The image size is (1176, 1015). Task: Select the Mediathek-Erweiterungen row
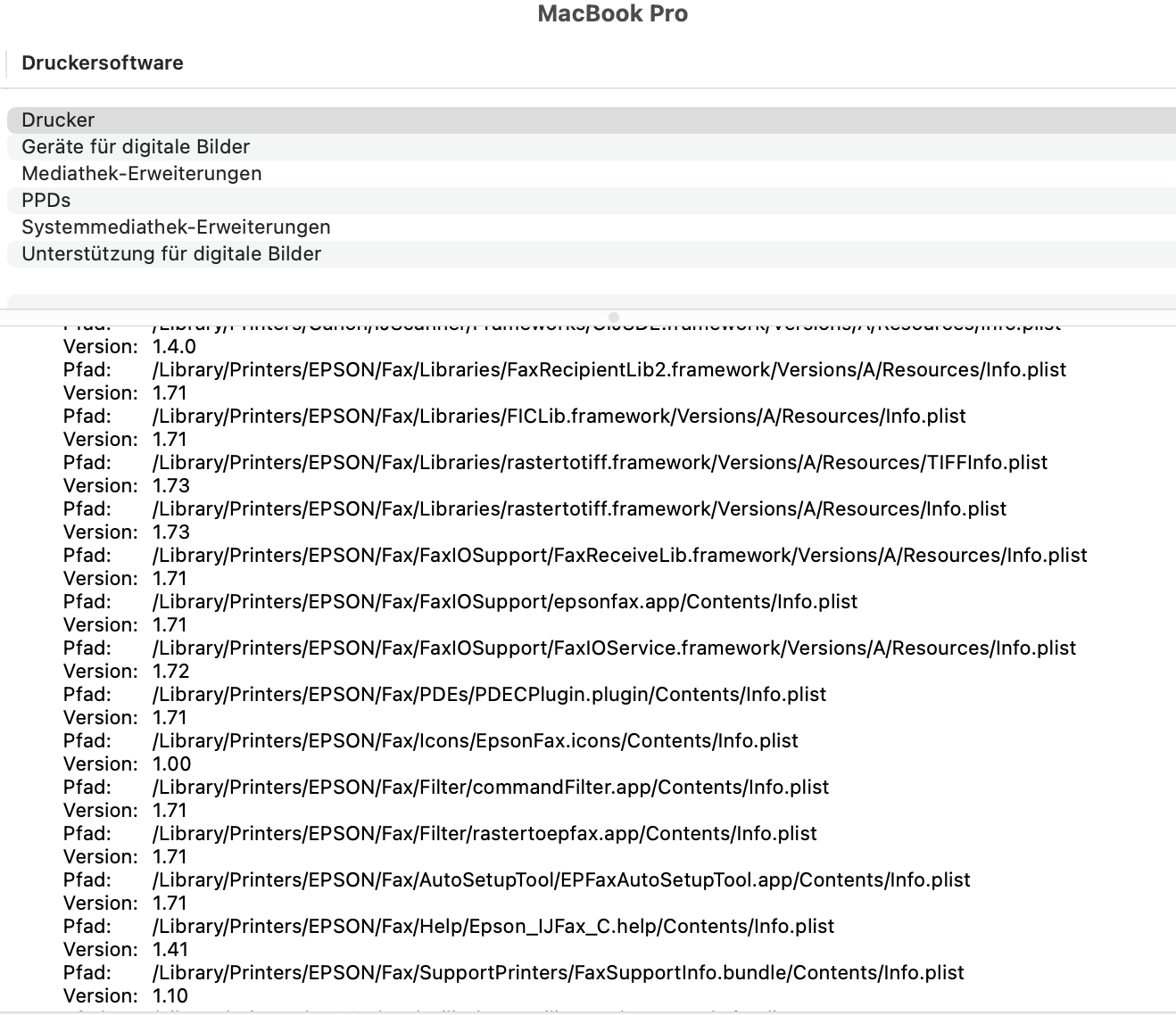point(142,174)
